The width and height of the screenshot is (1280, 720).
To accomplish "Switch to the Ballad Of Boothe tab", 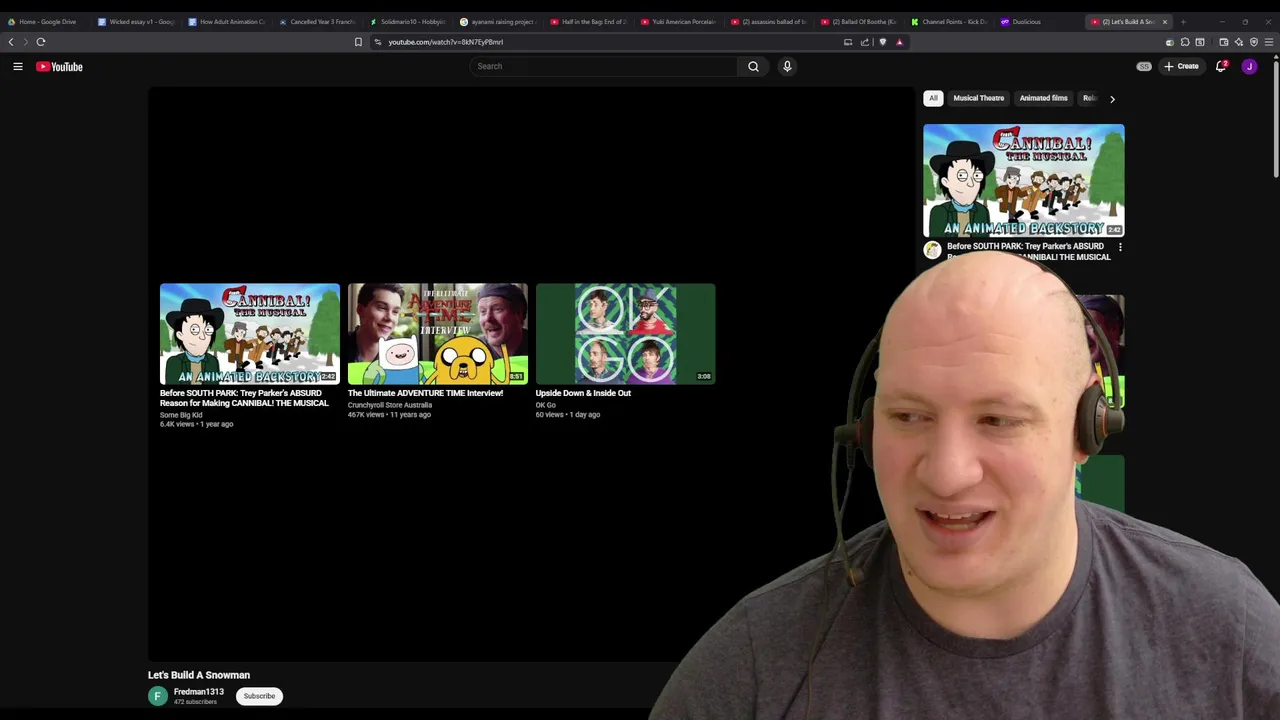I will point(859,21).
